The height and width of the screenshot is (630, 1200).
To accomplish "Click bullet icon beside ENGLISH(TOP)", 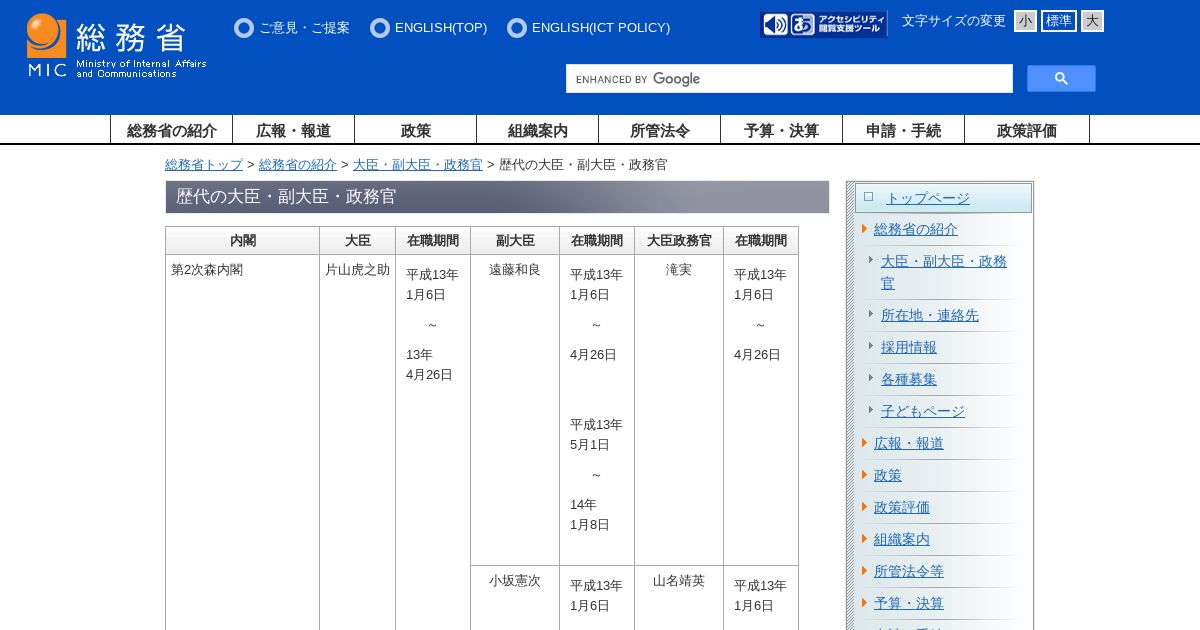I will (380, 28).
